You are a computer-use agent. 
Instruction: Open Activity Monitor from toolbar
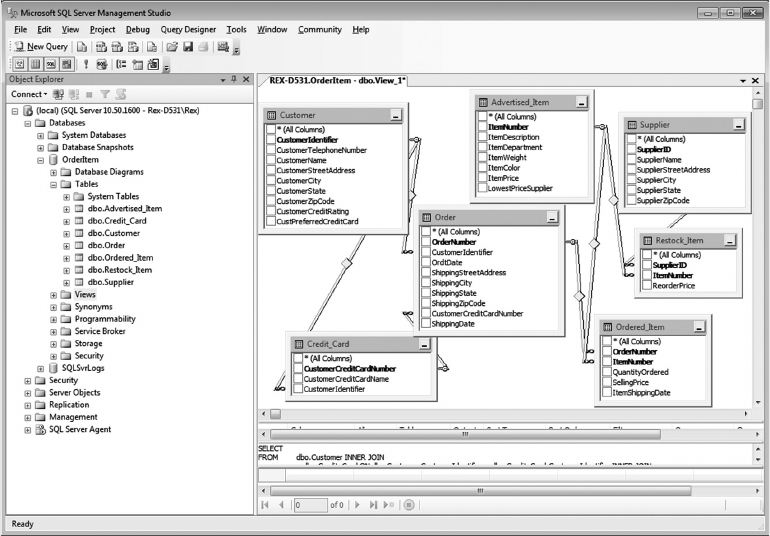click(223, 47)
